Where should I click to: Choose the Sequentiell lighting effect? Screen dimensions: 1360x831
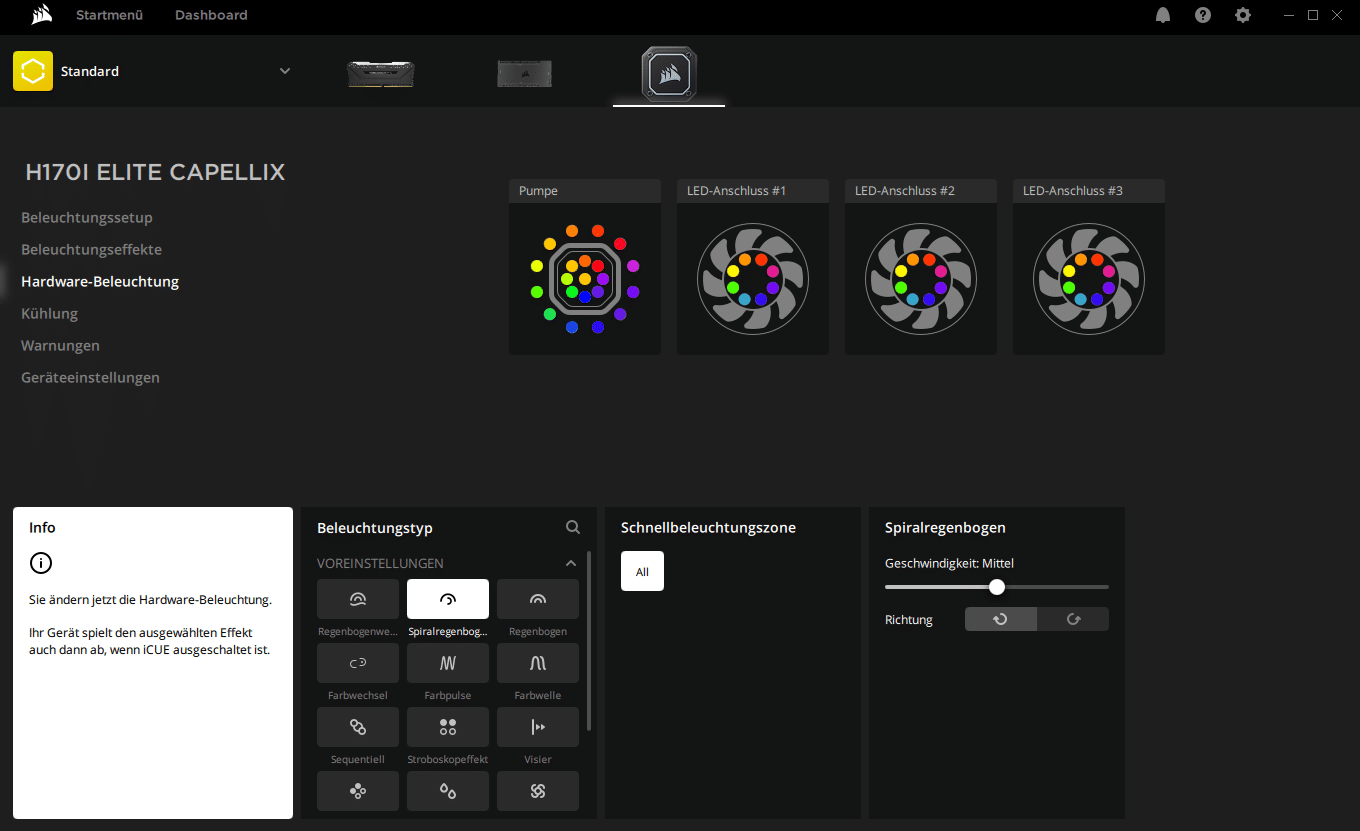[x=357, y=727]
